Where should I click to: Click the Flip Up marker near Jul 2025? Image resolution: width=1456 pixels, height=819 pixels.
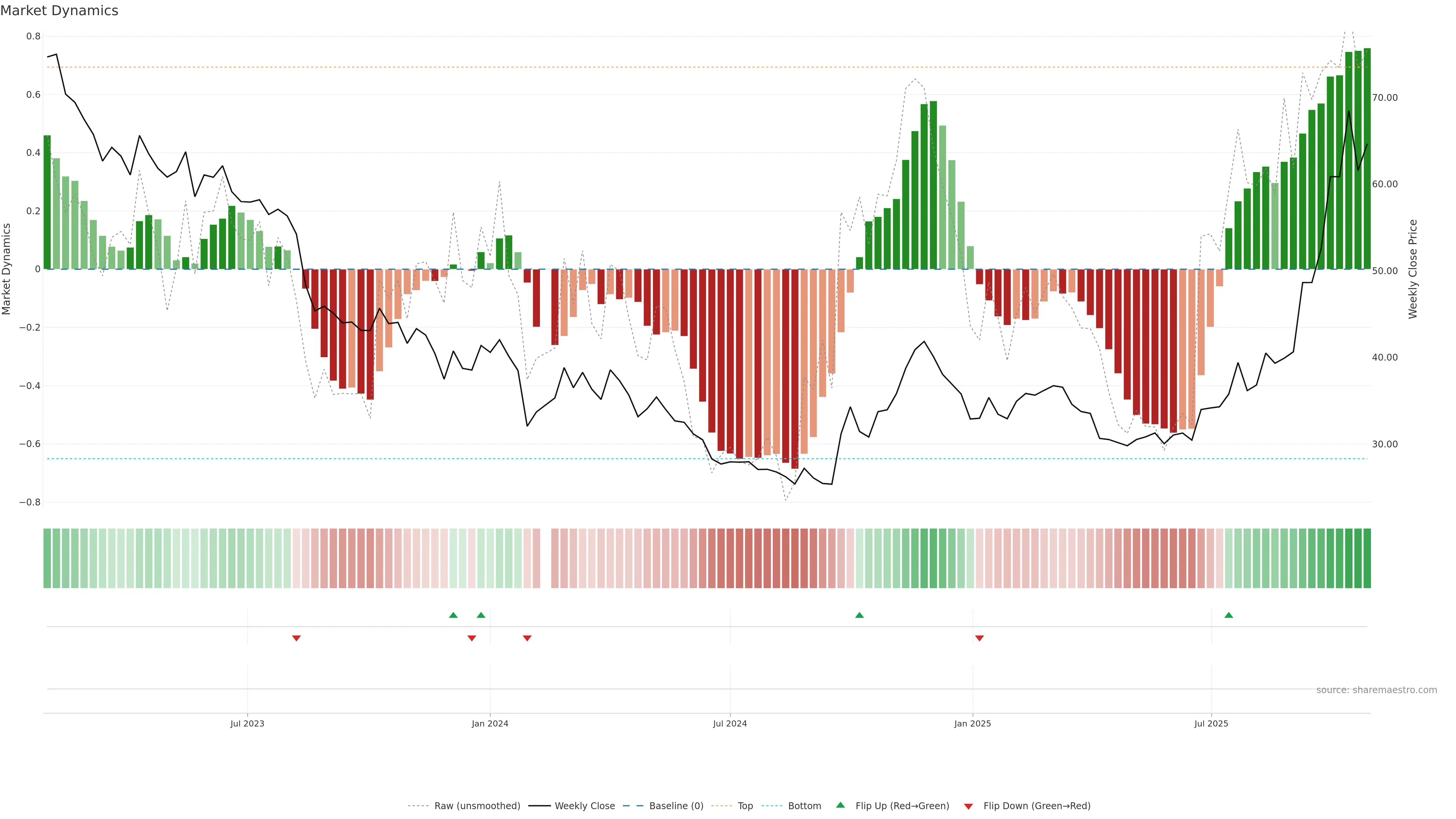coord(1228,615)
